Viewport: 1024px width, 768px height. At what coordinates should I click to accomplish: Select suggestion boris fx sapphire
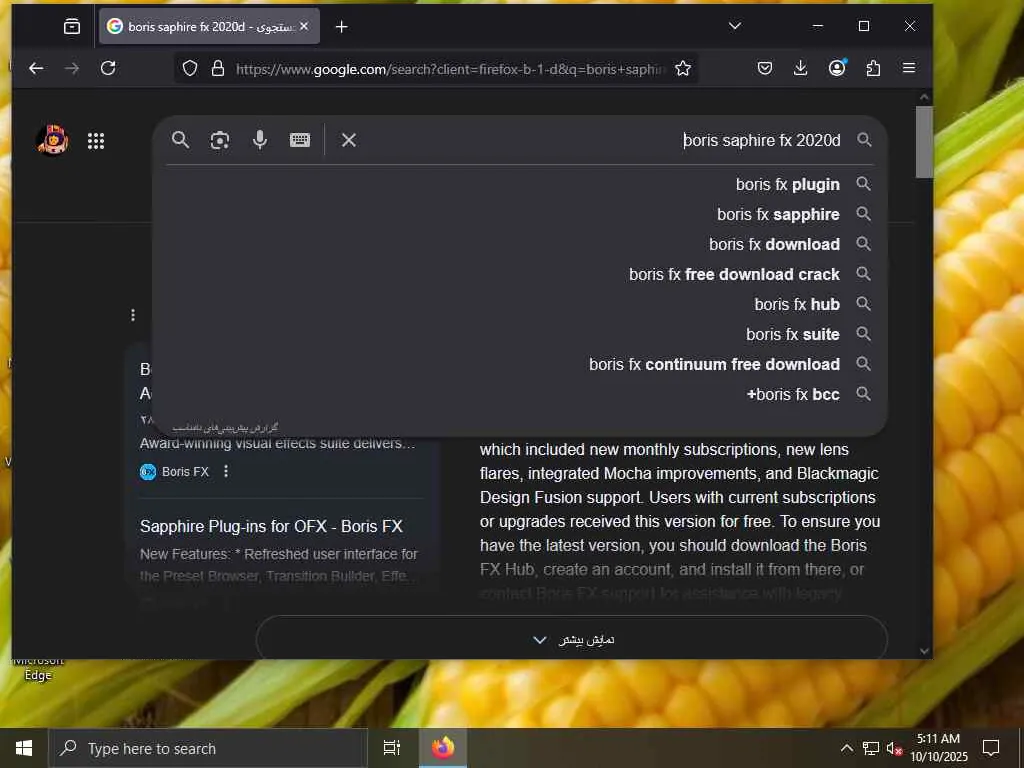coord(520,214)
